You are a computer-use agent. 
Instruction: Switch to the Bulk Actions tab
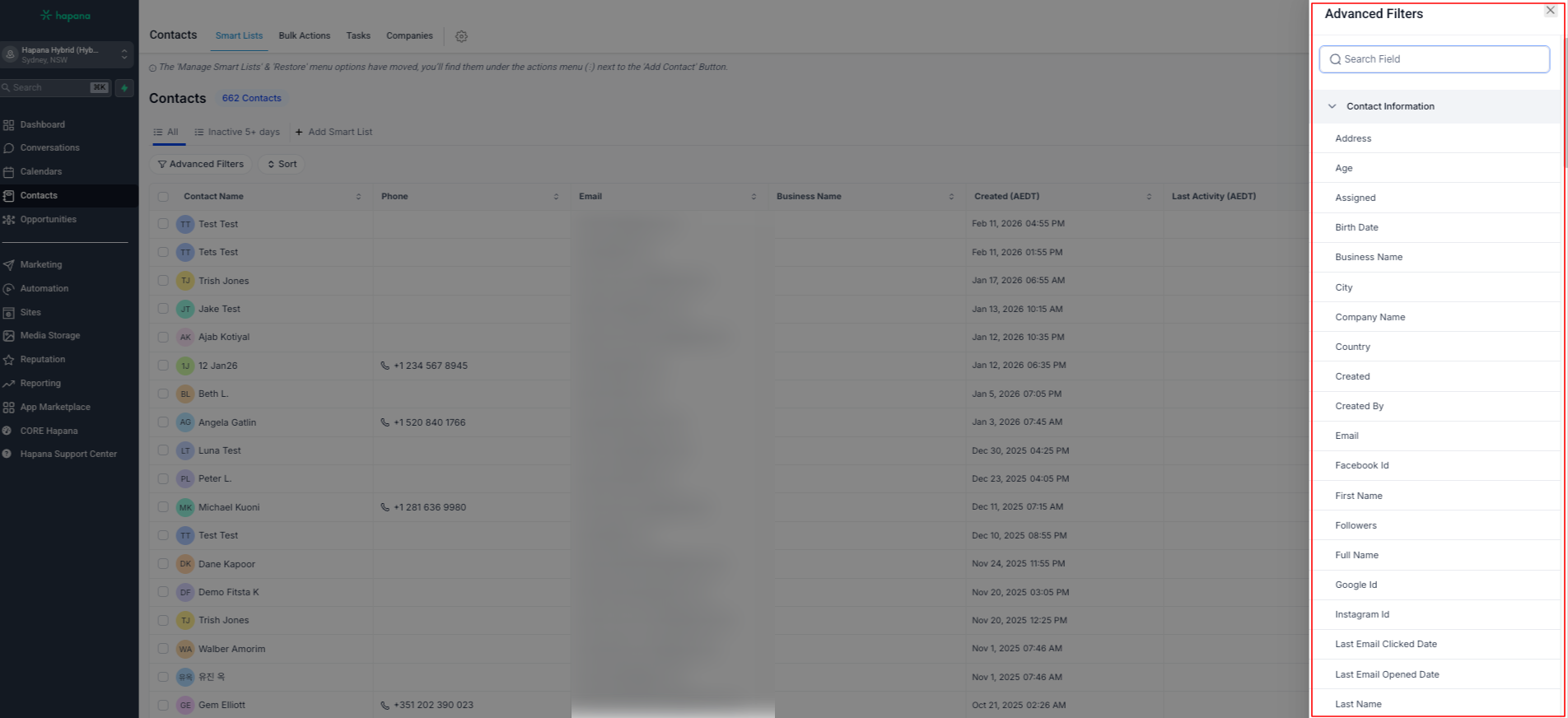click(x=304, y=36)
